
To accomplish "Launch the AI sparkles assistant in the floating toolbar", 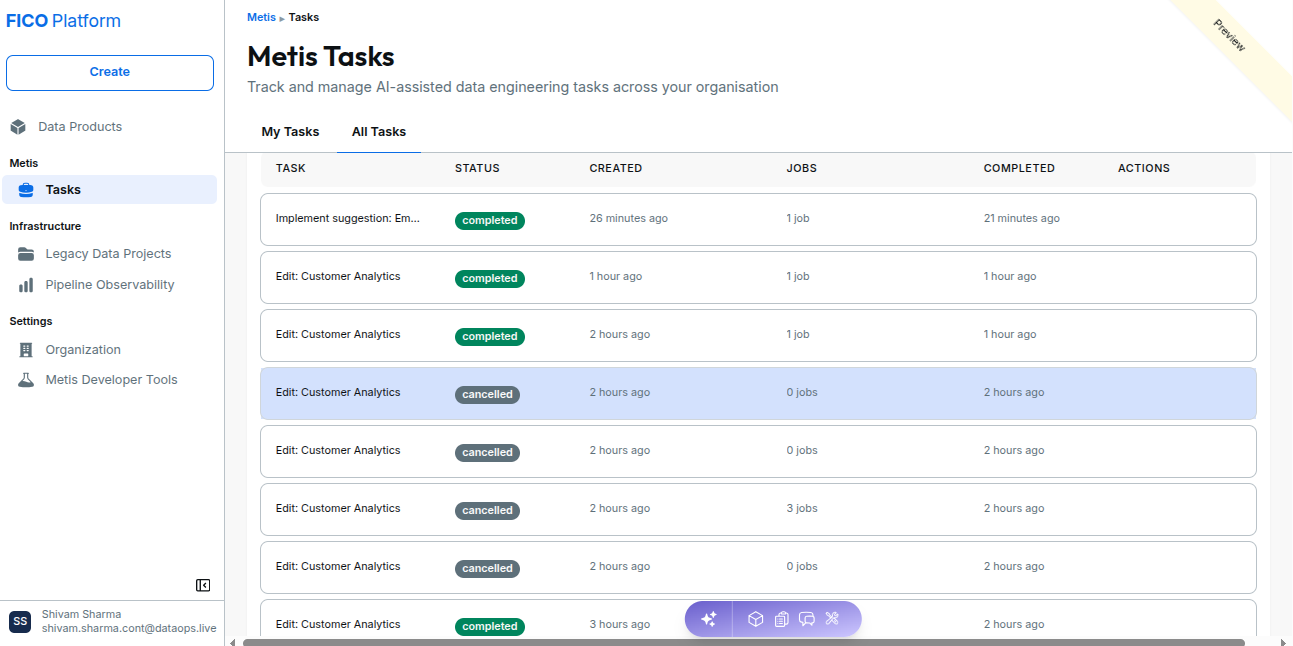I will [709, 619].
